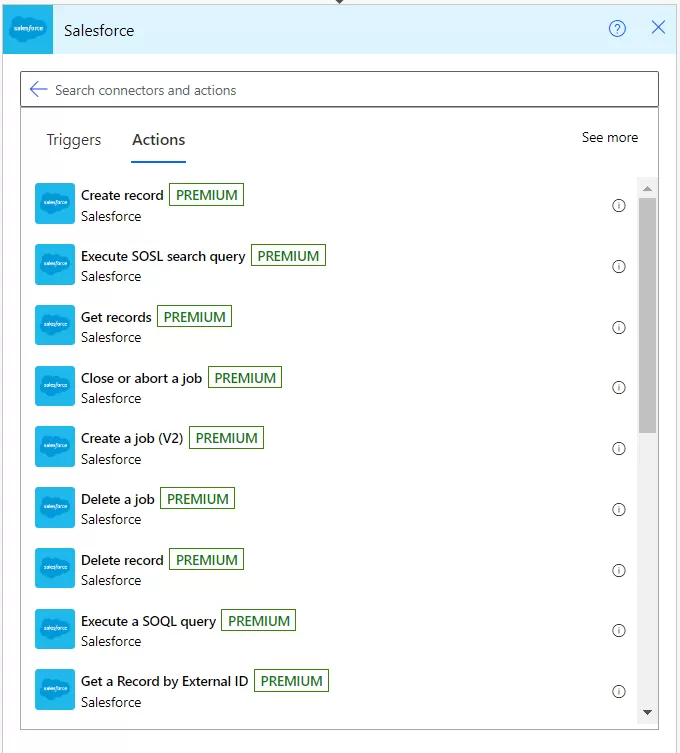Viewport: 680px width, 753px height.
Task: Open info for Create record action
Action: 618,206
